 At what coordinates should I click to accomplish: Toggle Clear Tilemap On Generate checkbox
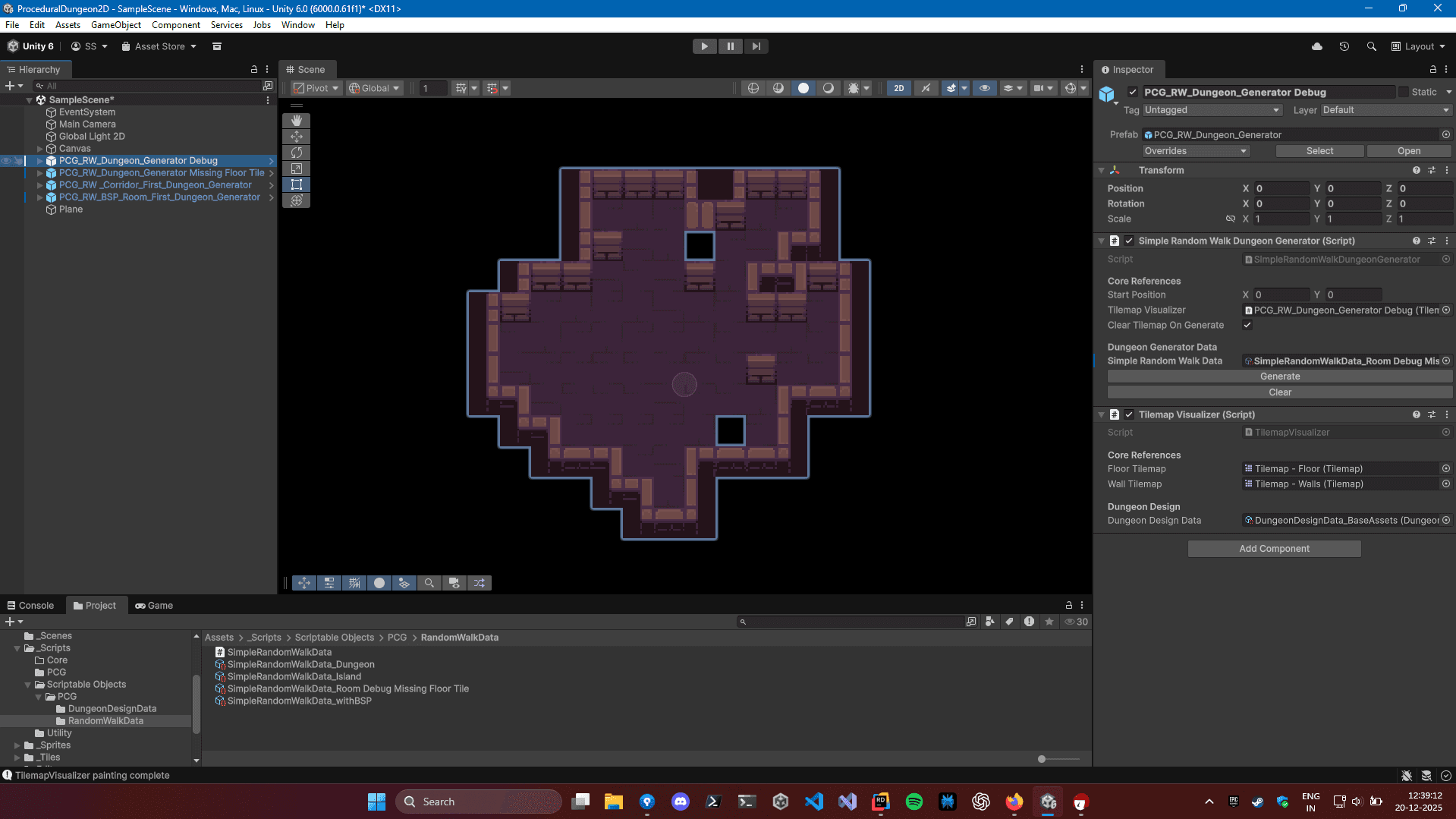point(1247,325)
